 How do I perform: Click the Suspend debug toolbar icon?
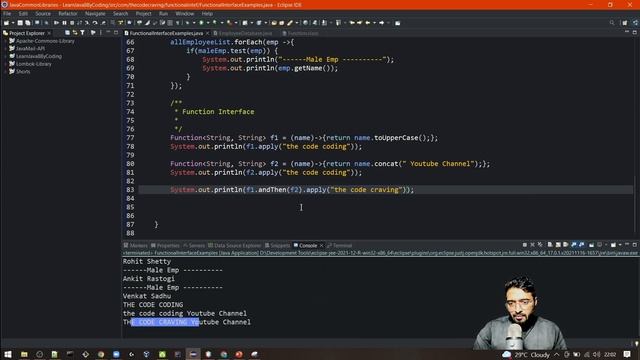pyautogui.click(x=64, y=23)
